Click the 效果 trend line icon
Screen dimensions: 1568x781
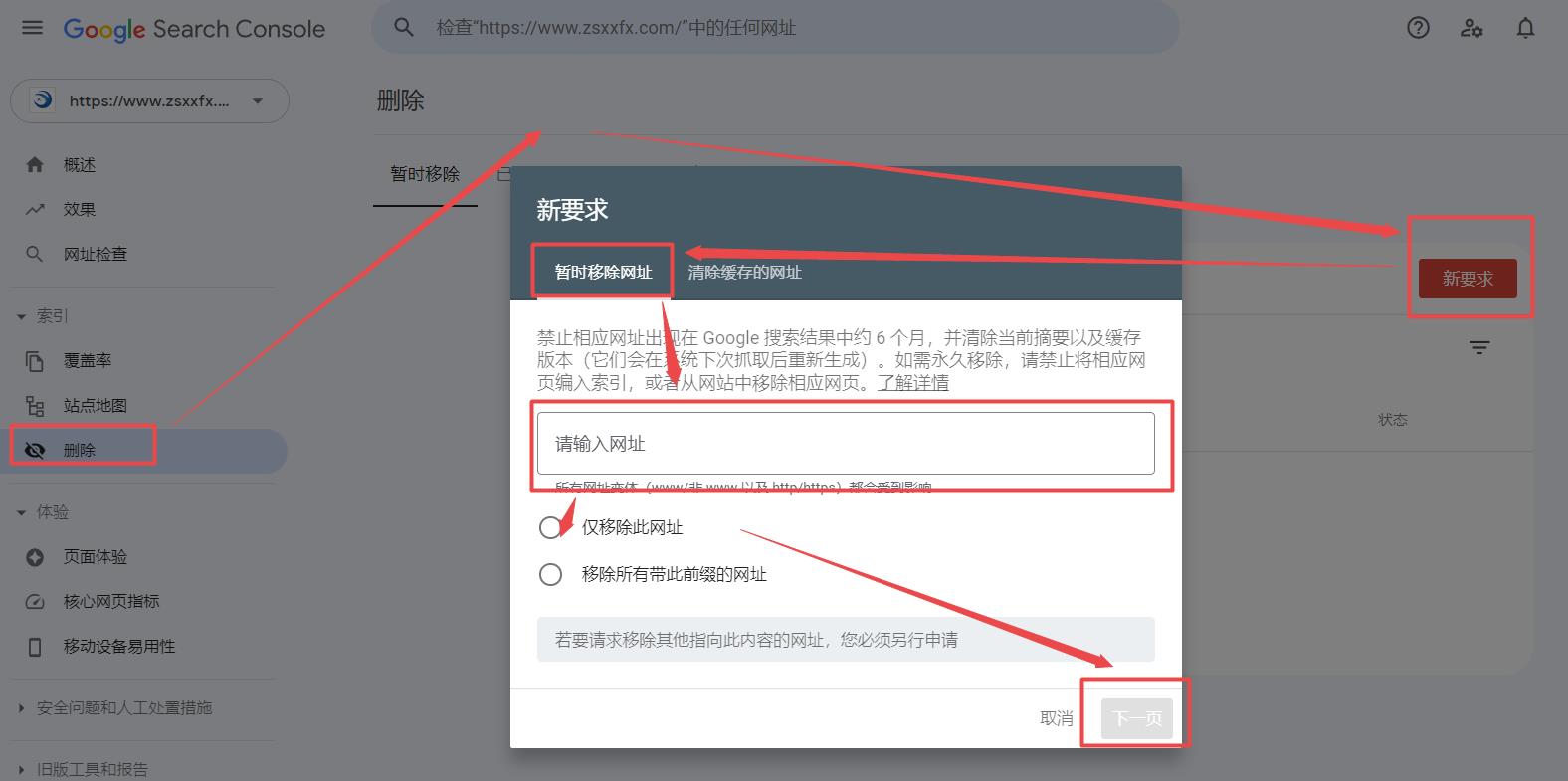35,209
